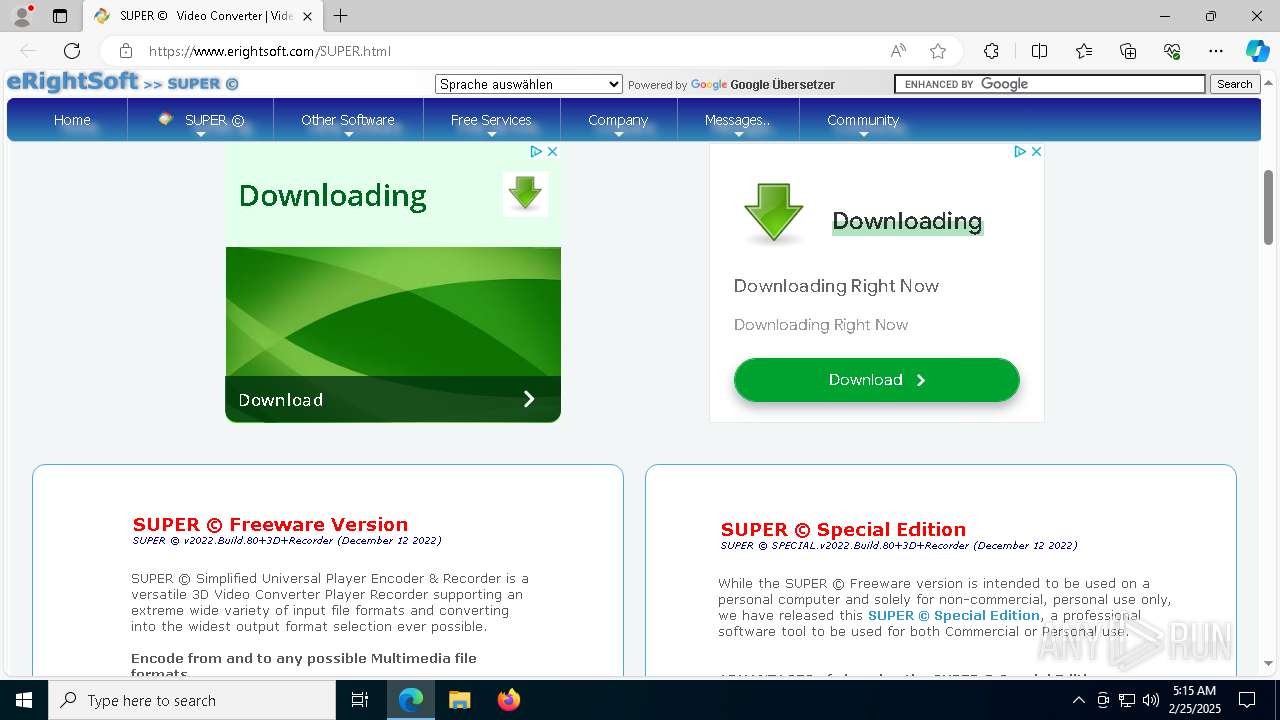Open Task View on taskbar

click(360, 700)
